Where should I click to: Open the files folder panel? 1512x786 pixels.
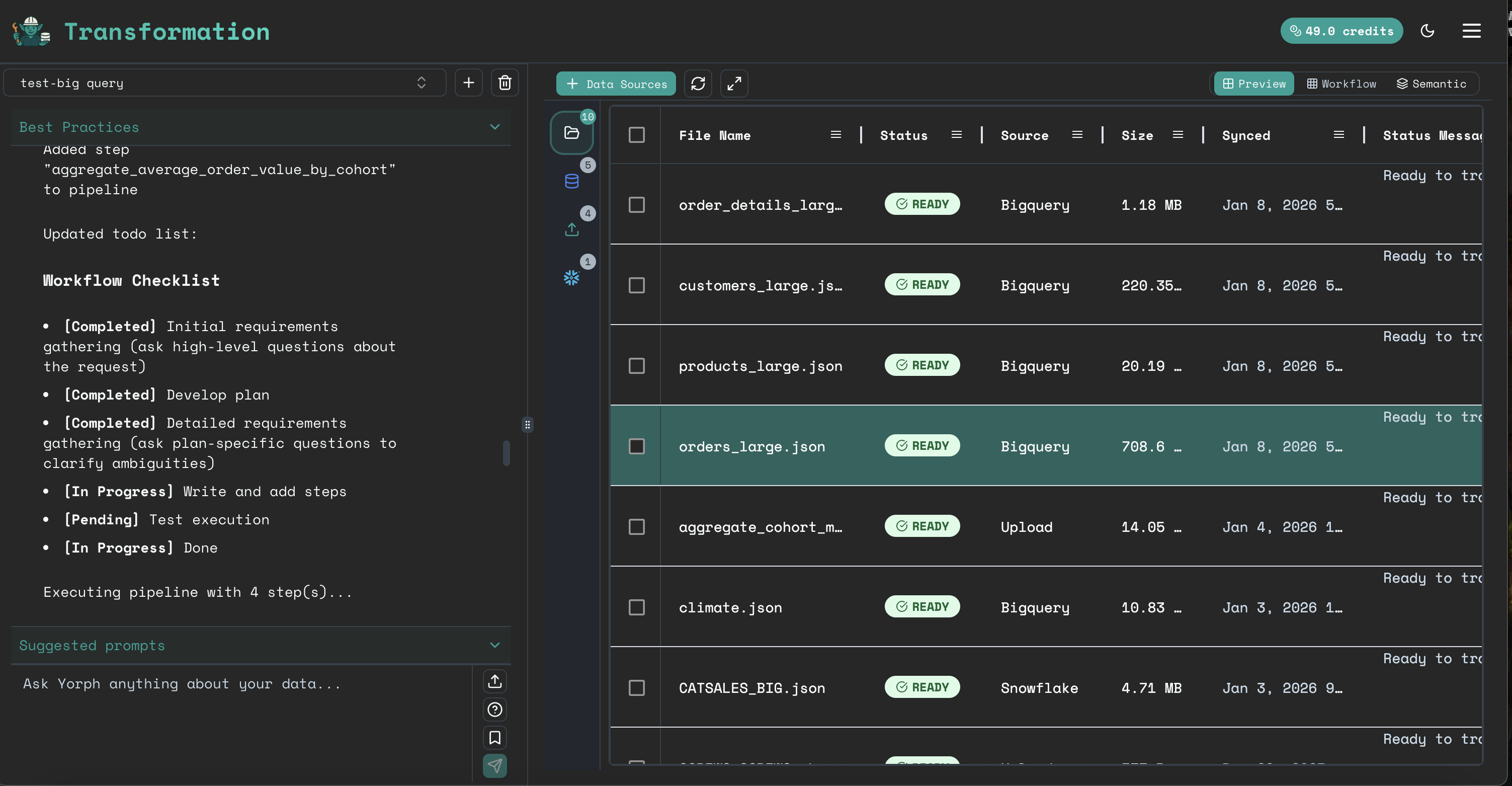571,132
